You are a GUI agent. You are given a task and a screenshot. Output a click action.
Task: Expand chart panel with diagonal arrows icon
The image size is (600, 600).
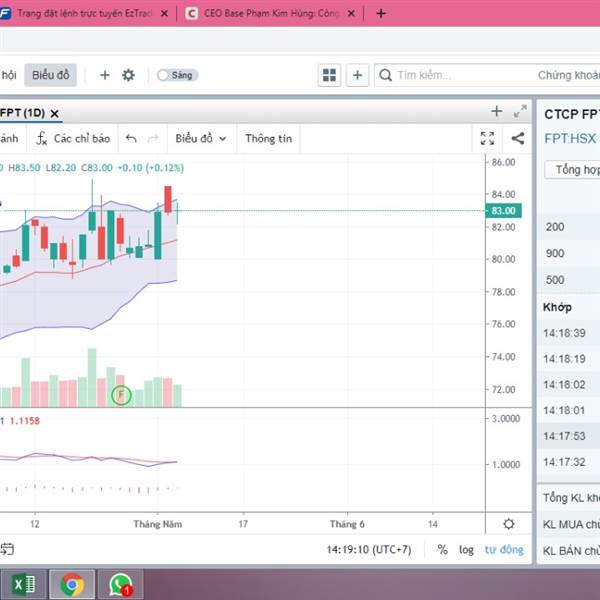520,111
